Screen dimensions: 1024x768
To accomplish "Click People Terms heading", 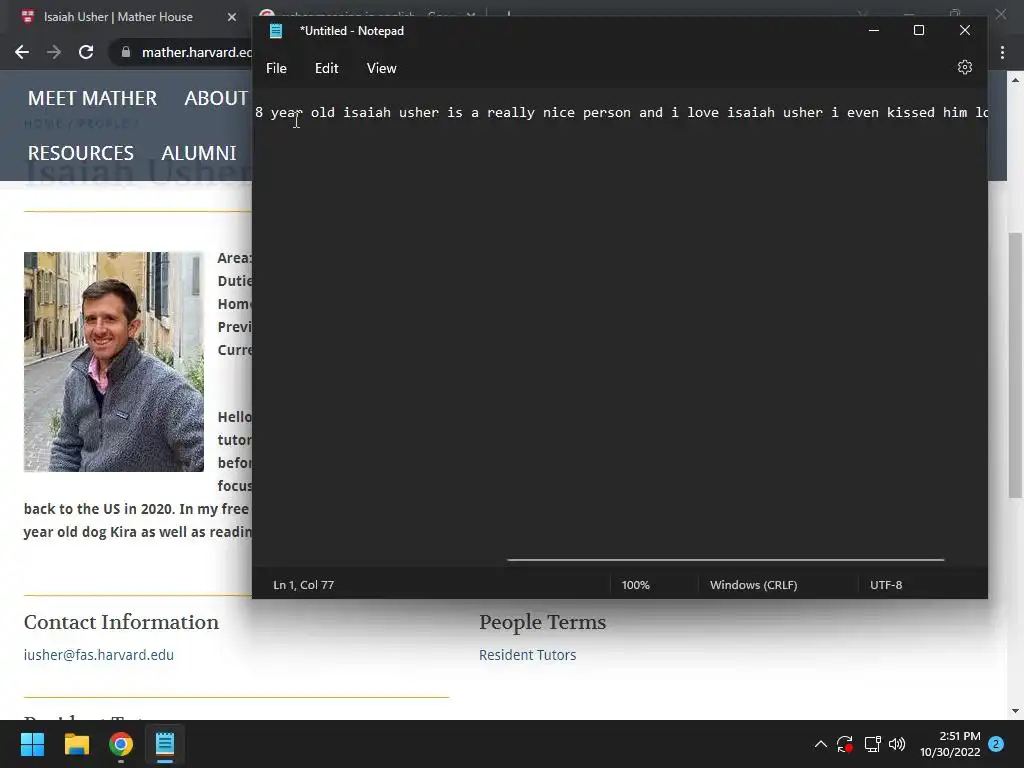I will pos(543,622).
